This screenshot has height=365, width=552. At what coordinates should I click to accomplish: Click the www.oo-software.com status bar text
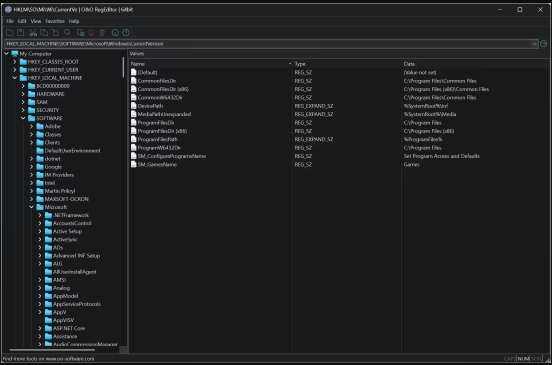coord(70,359)
